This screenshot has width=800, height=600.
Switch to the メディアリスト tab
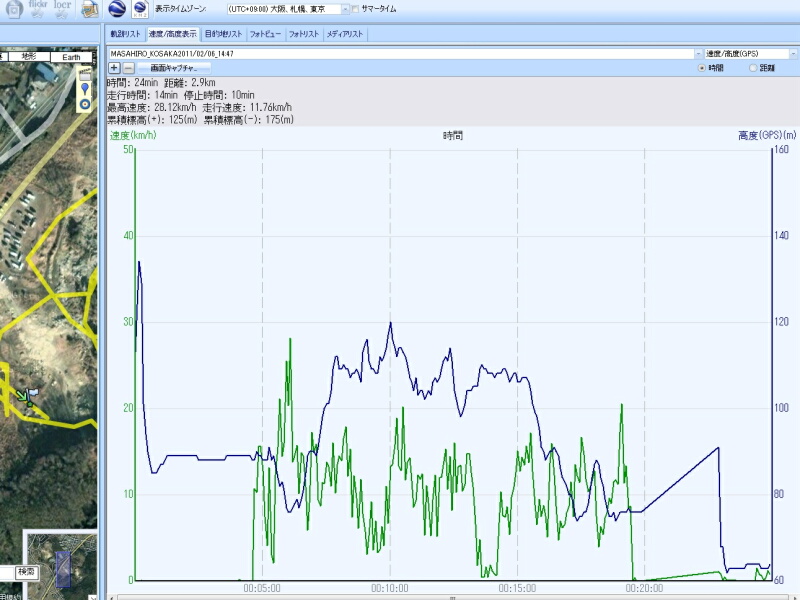pyautogui.click(x=344, y=34)
